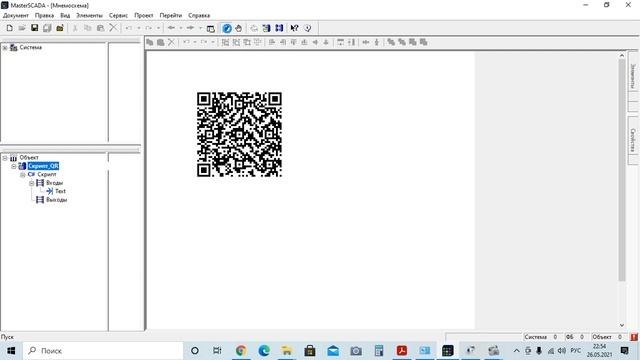Screen dimensions: 640x360
Task: Click the align left icon in mimic toolbar
Action: pos(272,42)
